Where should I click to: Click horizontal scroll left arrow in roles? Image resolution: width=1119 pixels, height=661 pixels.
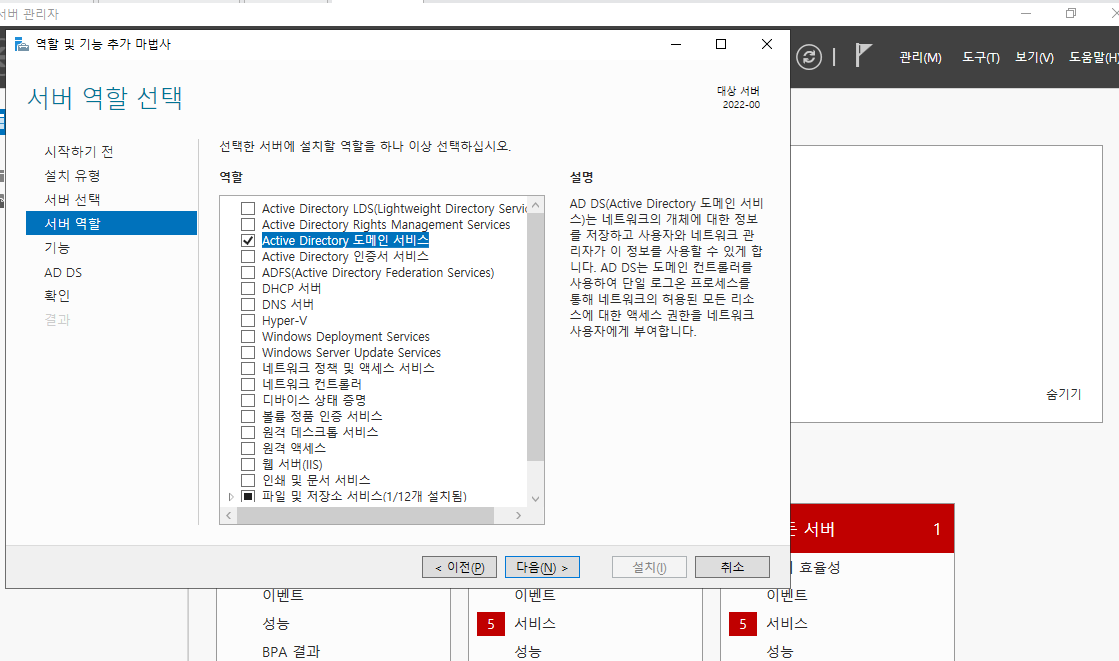pyautogui.click(x=228, y=515)
